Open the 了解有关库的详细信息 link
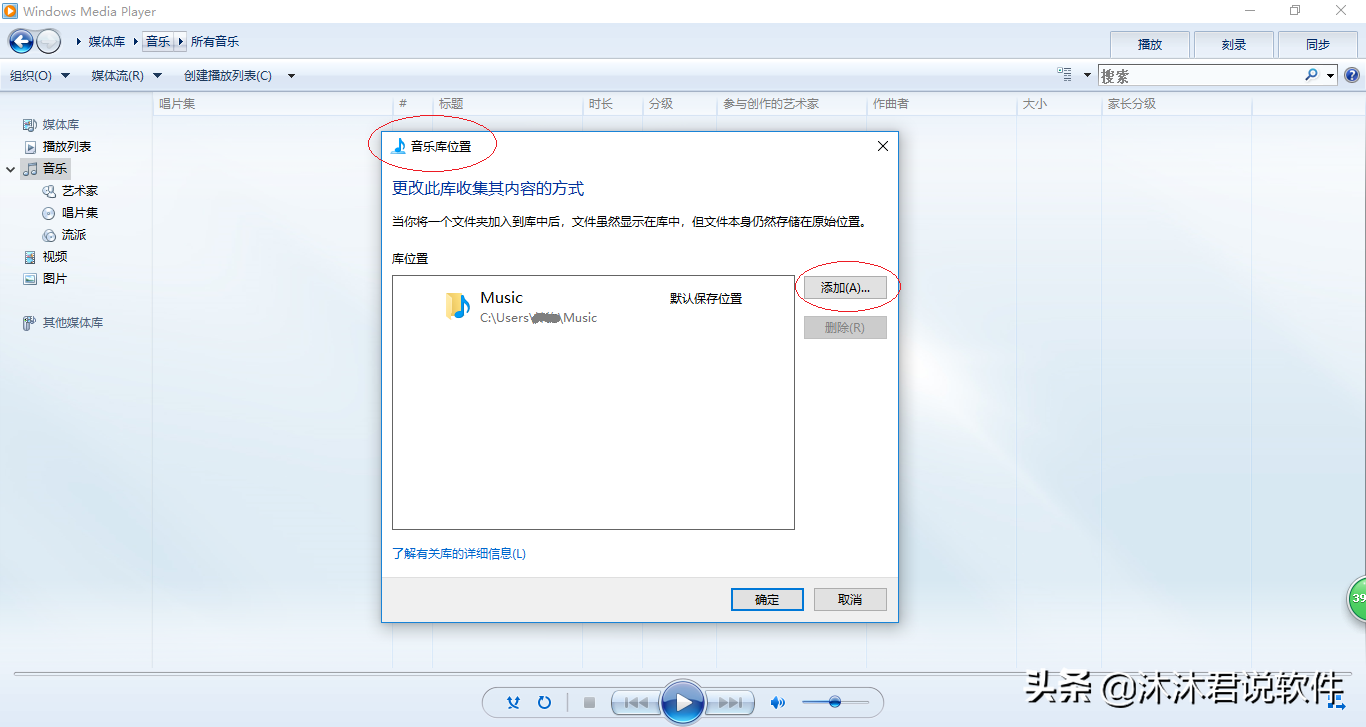The image size is (1366, 727). click(x=460, y=553)
